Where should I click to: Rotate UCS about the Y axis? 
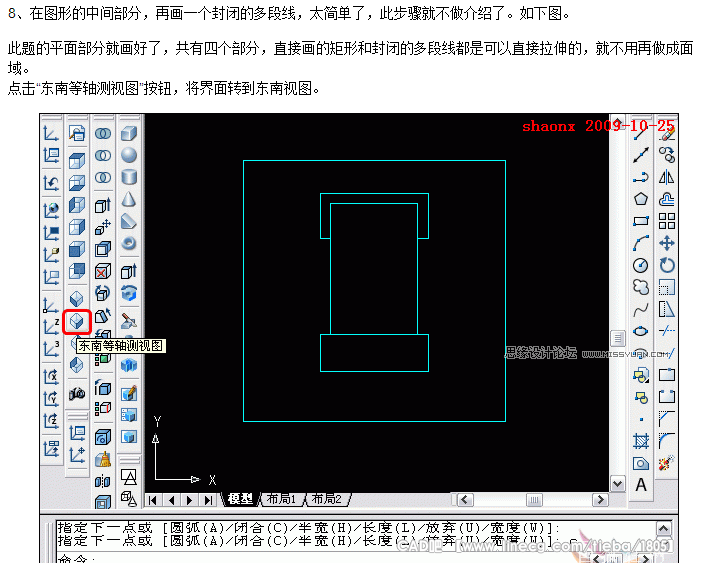(x=51, y=398)
